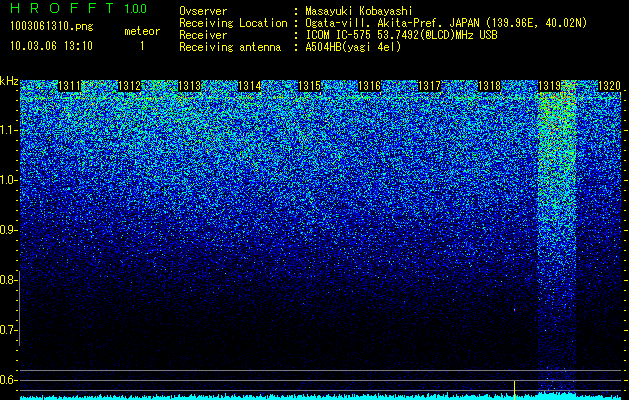Screen dimensions: 629x400
Task: Click the 1314 time marker
Action: [250, 86]
